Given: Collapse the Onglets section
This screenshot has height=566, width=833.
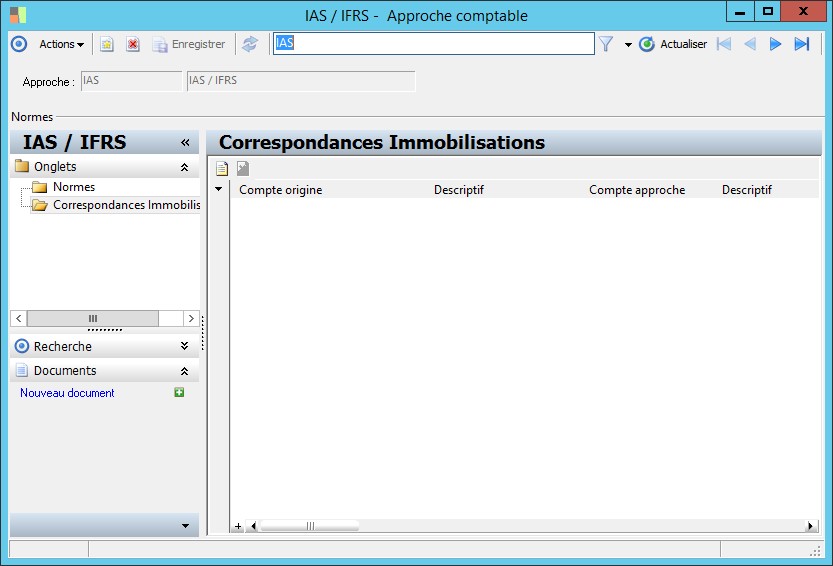Looking at the screenshot, I should point(184,167).
